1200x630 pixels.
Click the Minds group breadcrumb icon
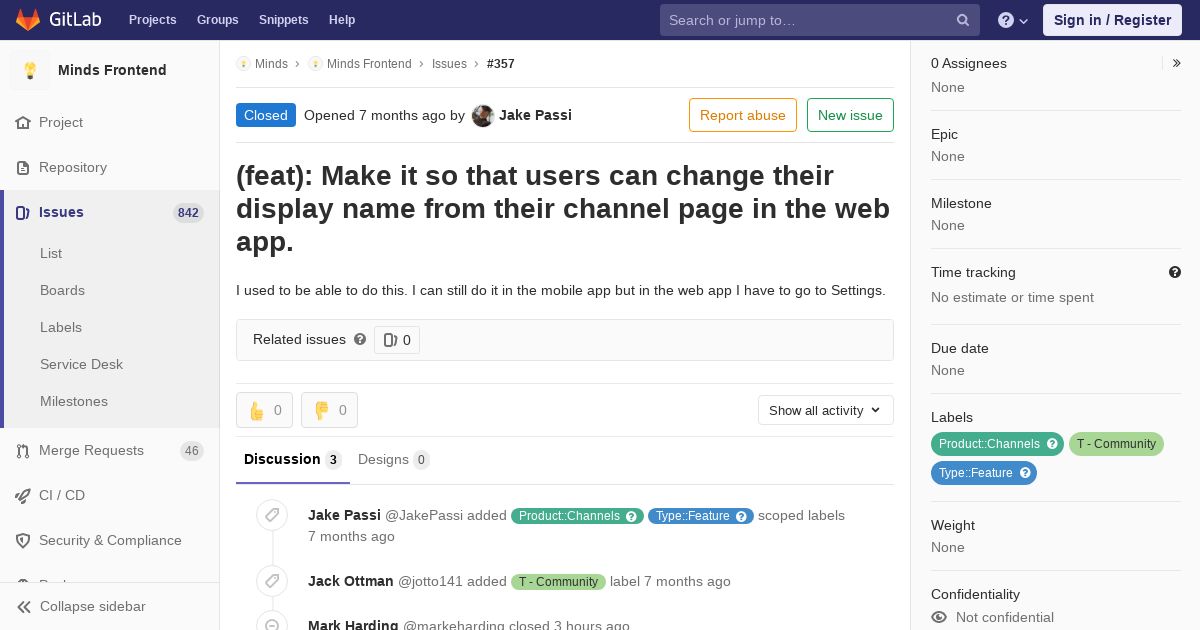pyautogui.click(x=243, y=64)
